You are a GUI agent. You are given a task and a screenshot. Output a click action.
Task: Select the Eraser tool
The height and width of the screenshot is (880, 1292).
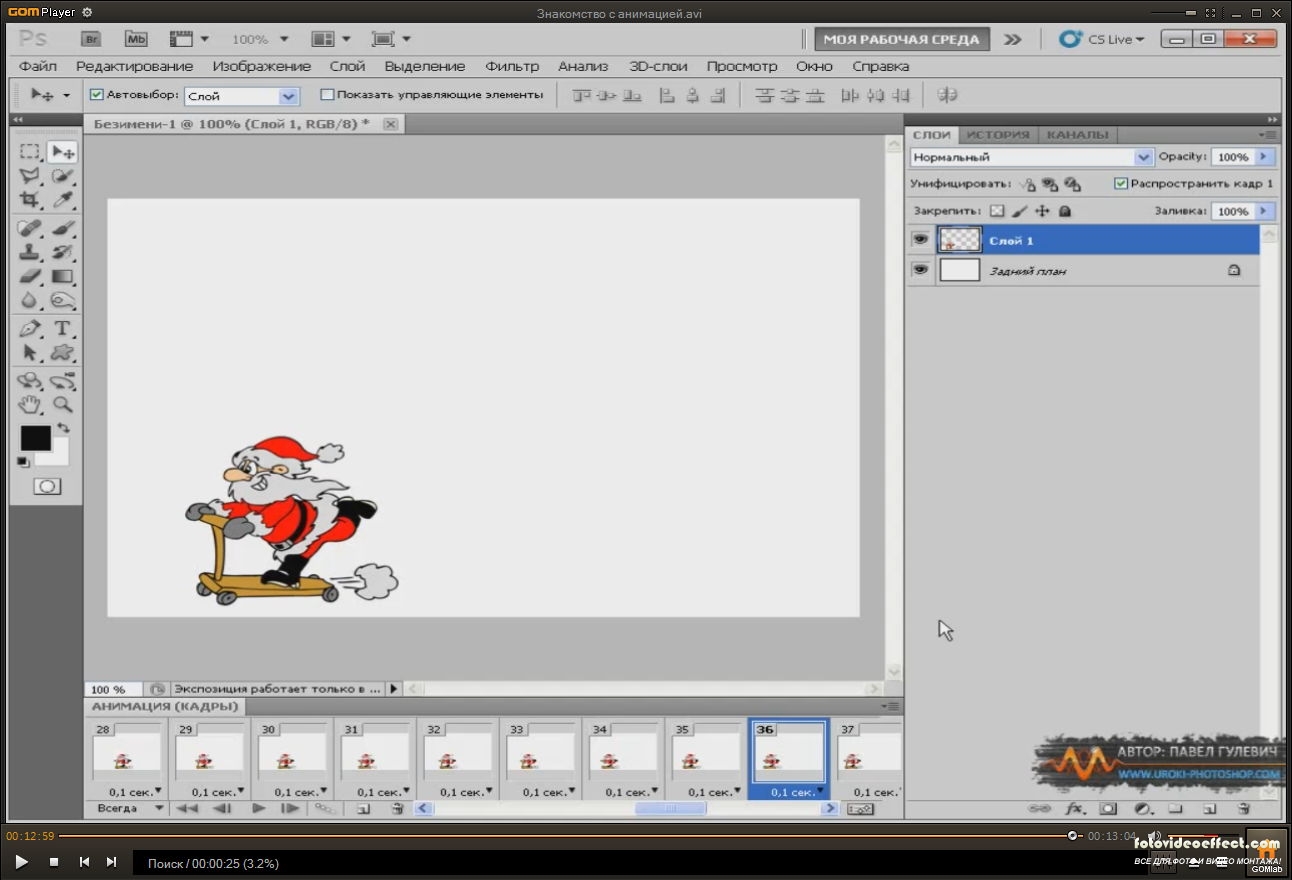tap(30, 276)
